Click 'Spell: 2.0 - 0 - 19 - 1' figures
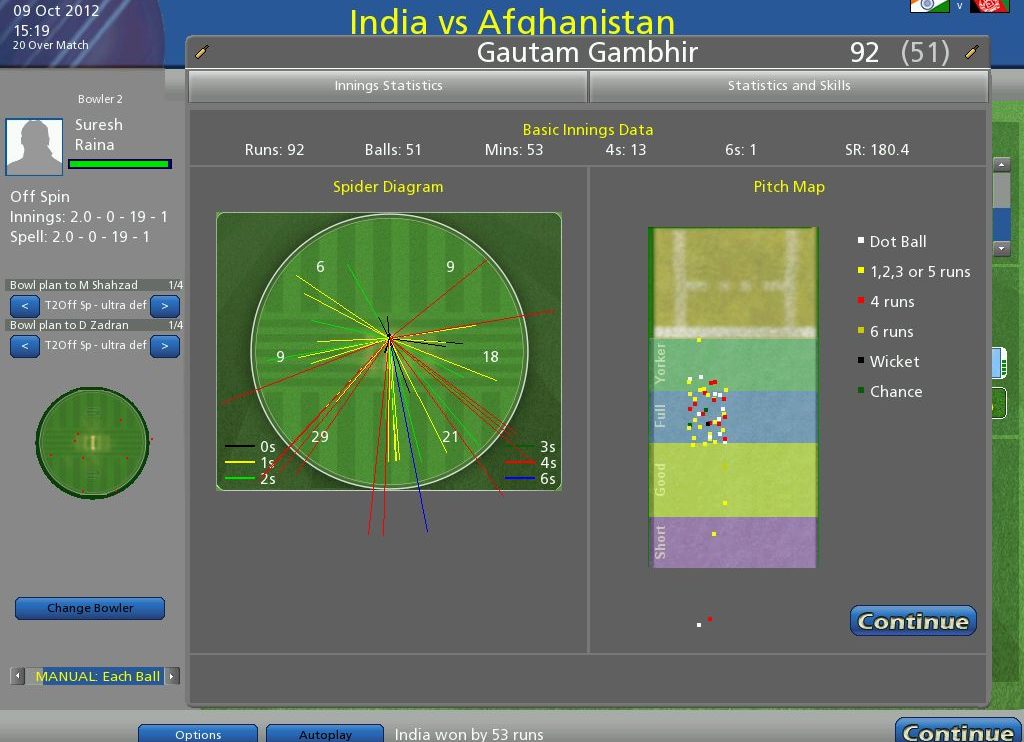The image size is (1024, 742). tap(80, 237)
